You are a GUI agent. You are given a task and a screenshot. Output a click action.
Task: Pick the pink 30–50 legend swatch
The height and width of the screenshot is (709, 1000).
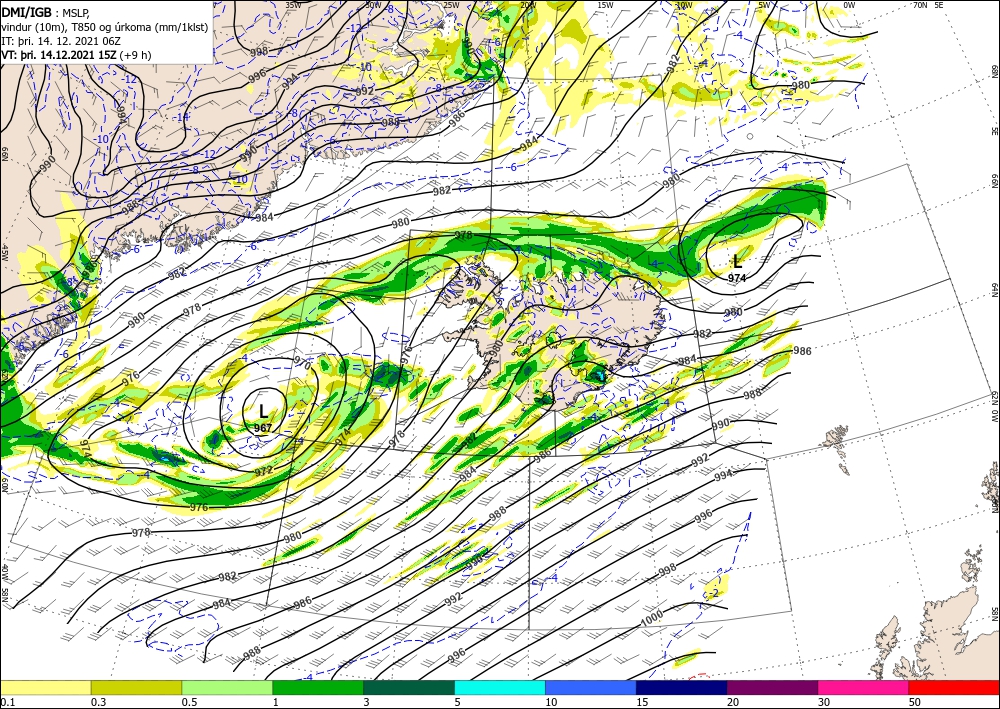click(864, 687)
